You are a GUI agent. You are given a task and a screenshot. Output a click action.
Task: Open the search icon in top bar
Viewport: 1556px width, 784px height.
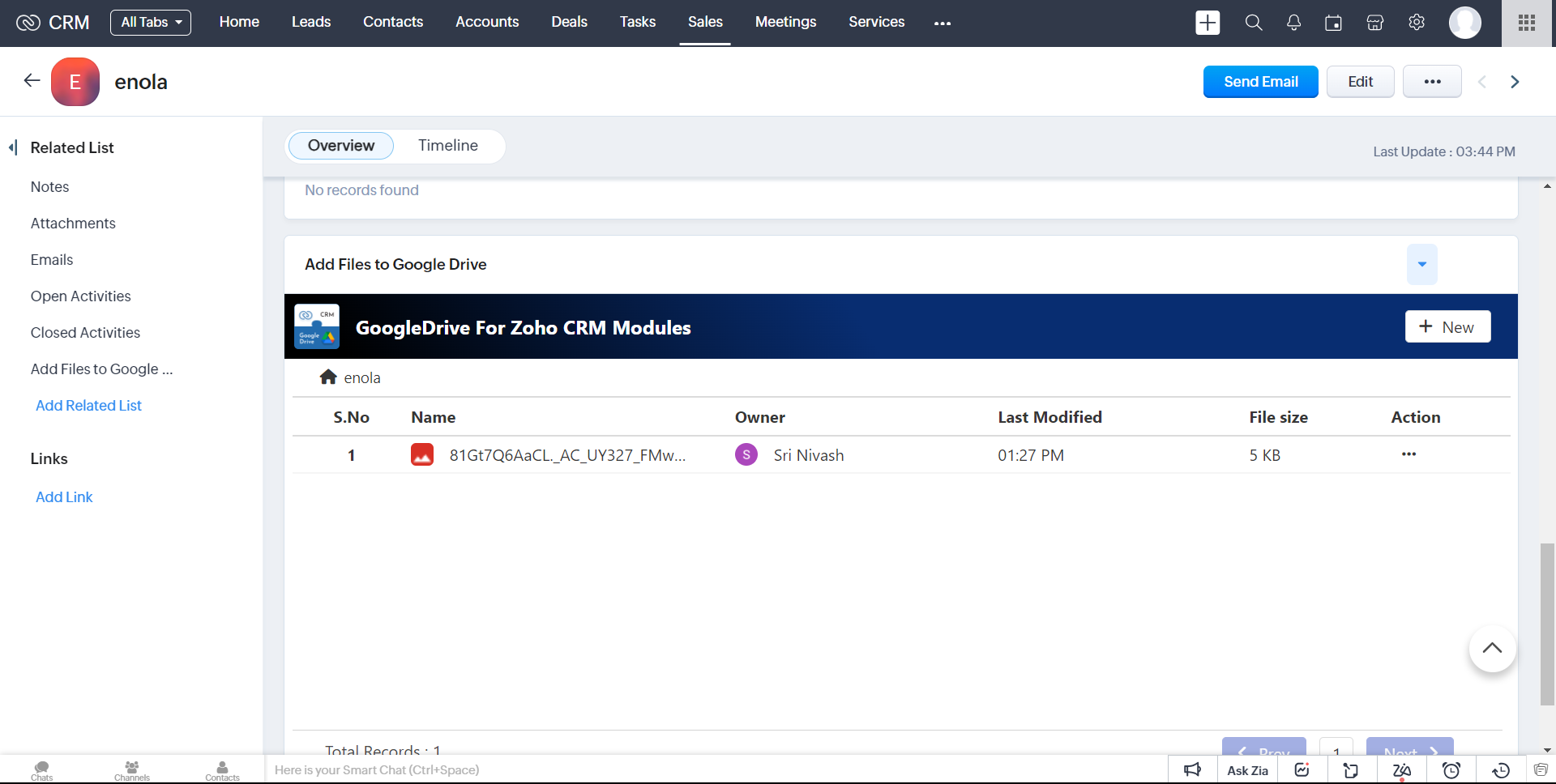(1254, 23)
